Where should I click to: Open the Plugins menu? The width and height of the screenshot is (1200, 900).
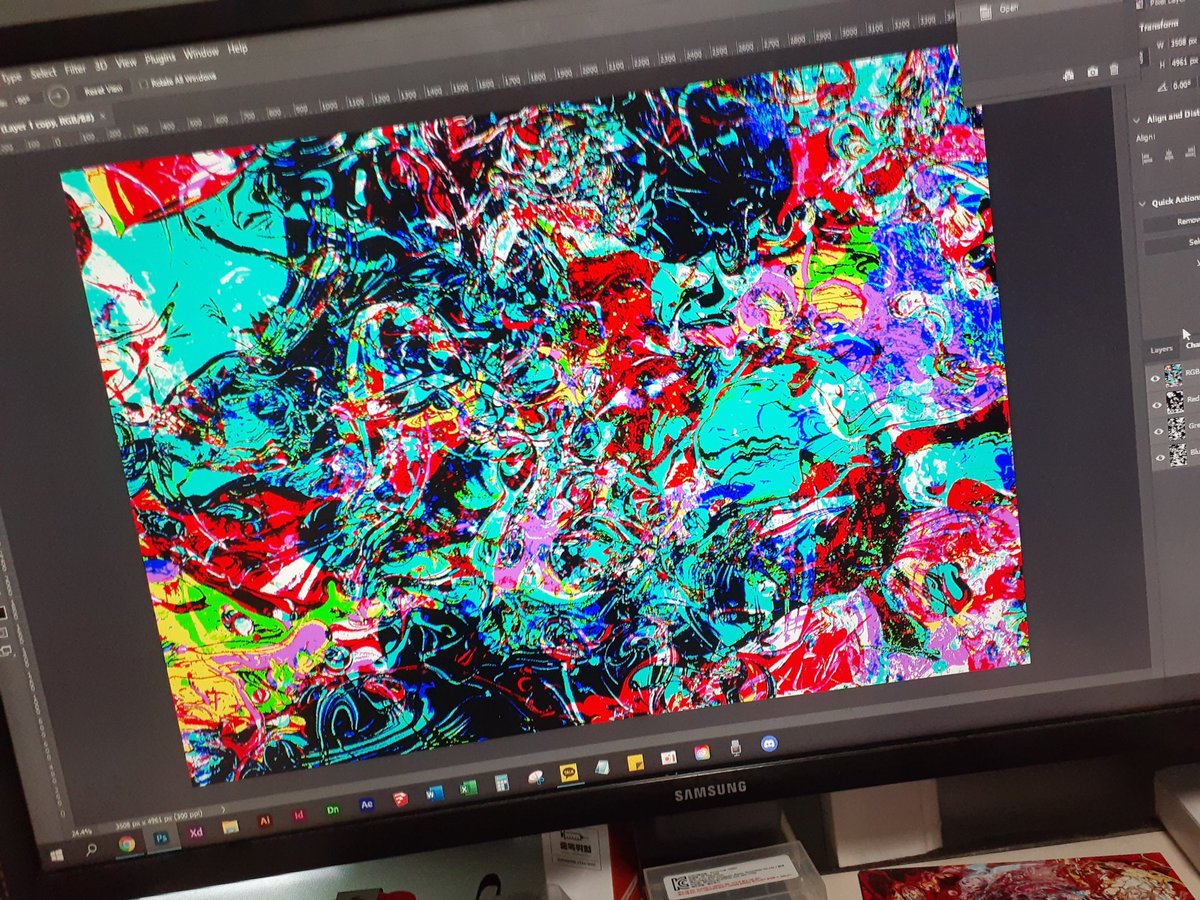coord(160,57)
